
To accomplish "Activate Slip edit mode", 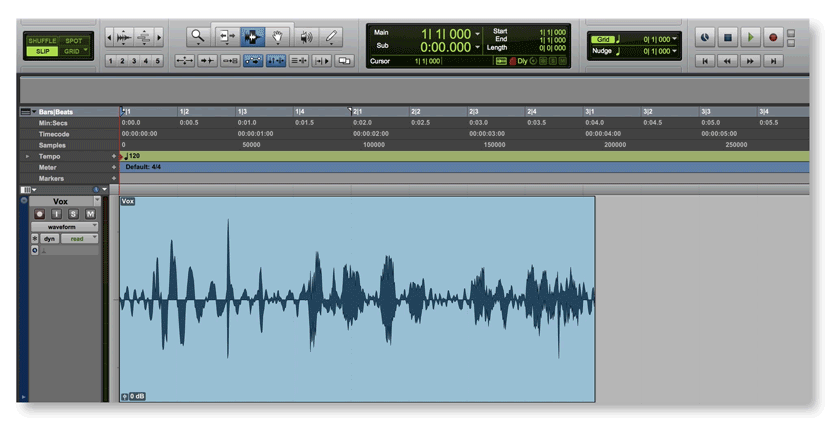I will click(x=42, y=51).
